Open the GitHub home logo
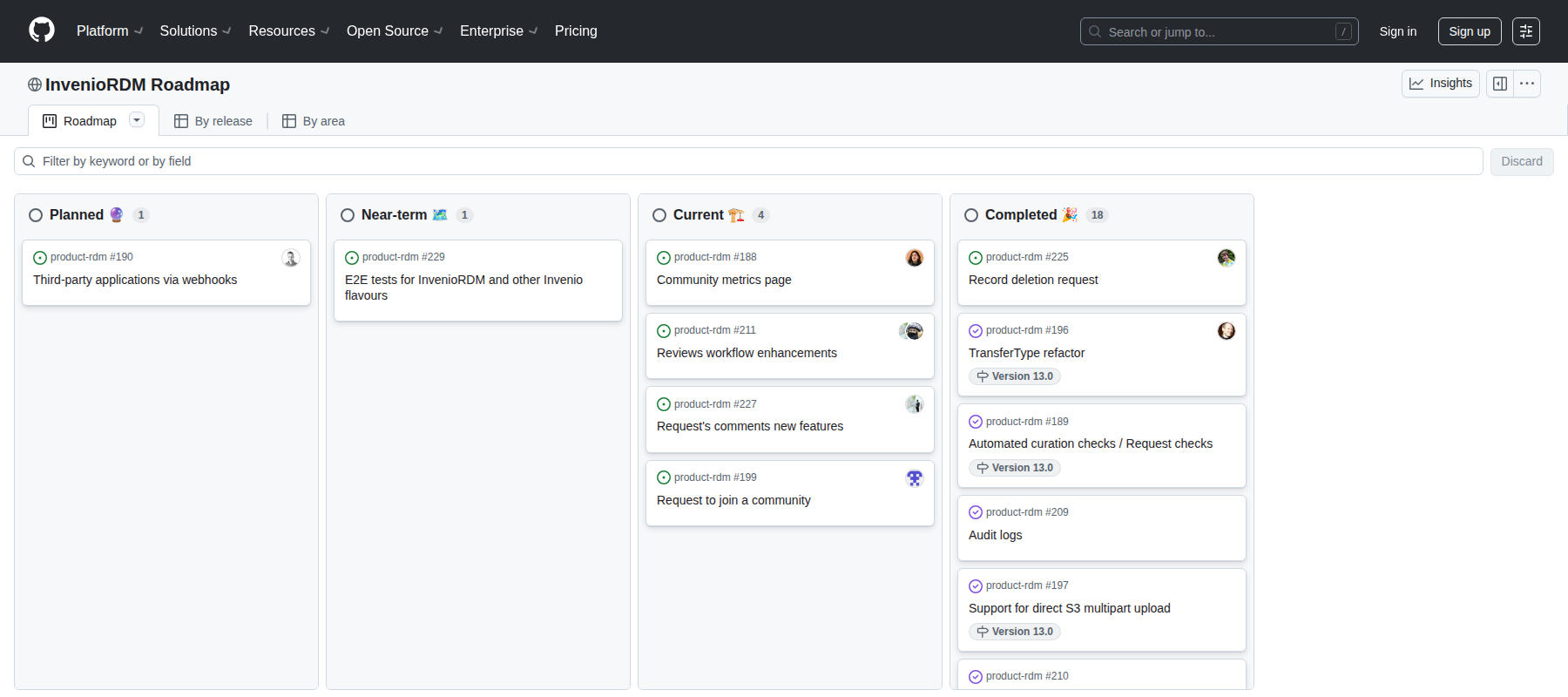Viewport: 1568px width, 697px height. [x=42, y=30]
